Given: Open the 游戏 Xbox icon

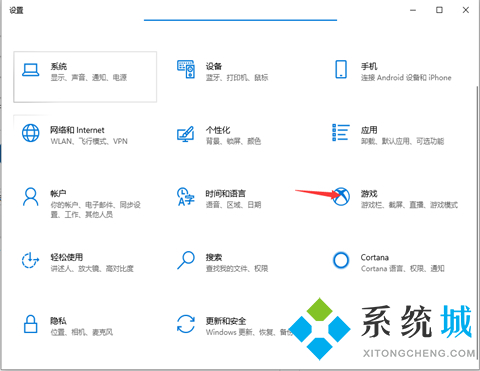Looking at the screenshot, I should (342, 197).
